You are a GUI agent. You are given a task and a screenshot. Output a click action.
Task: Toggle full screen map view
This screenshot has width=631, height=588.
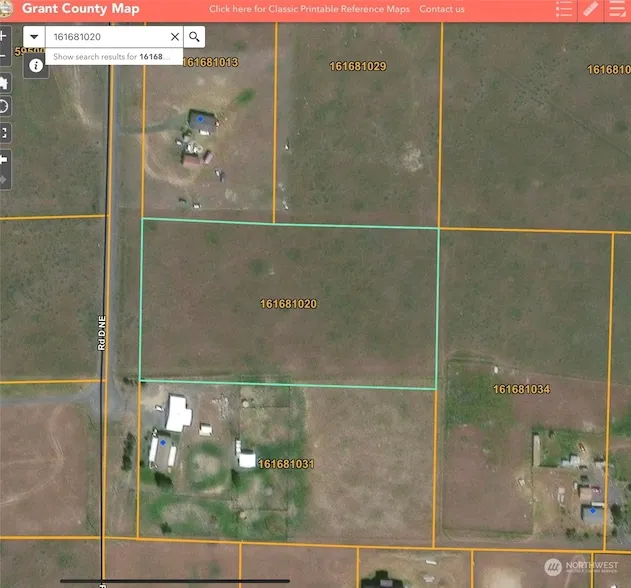[x=3, y=132]
